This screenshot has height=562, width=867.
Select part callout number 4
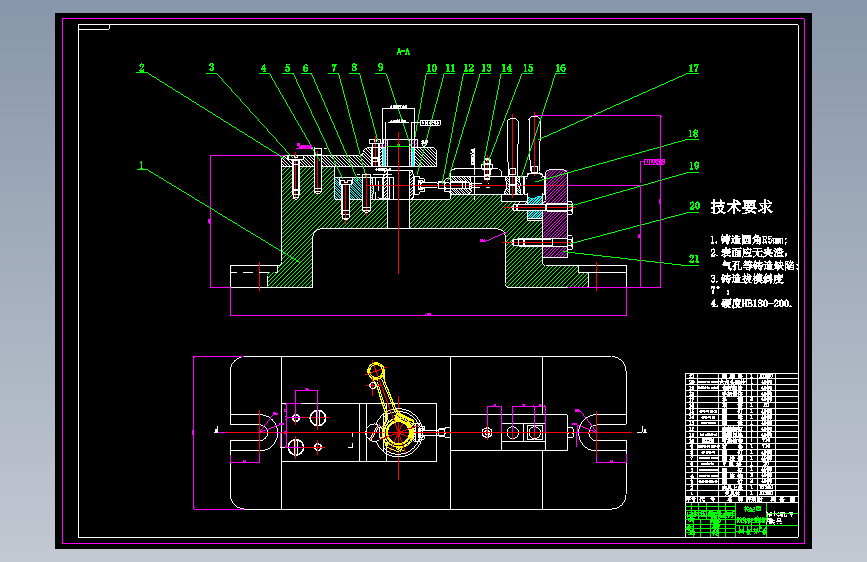(x=264, y=69)
